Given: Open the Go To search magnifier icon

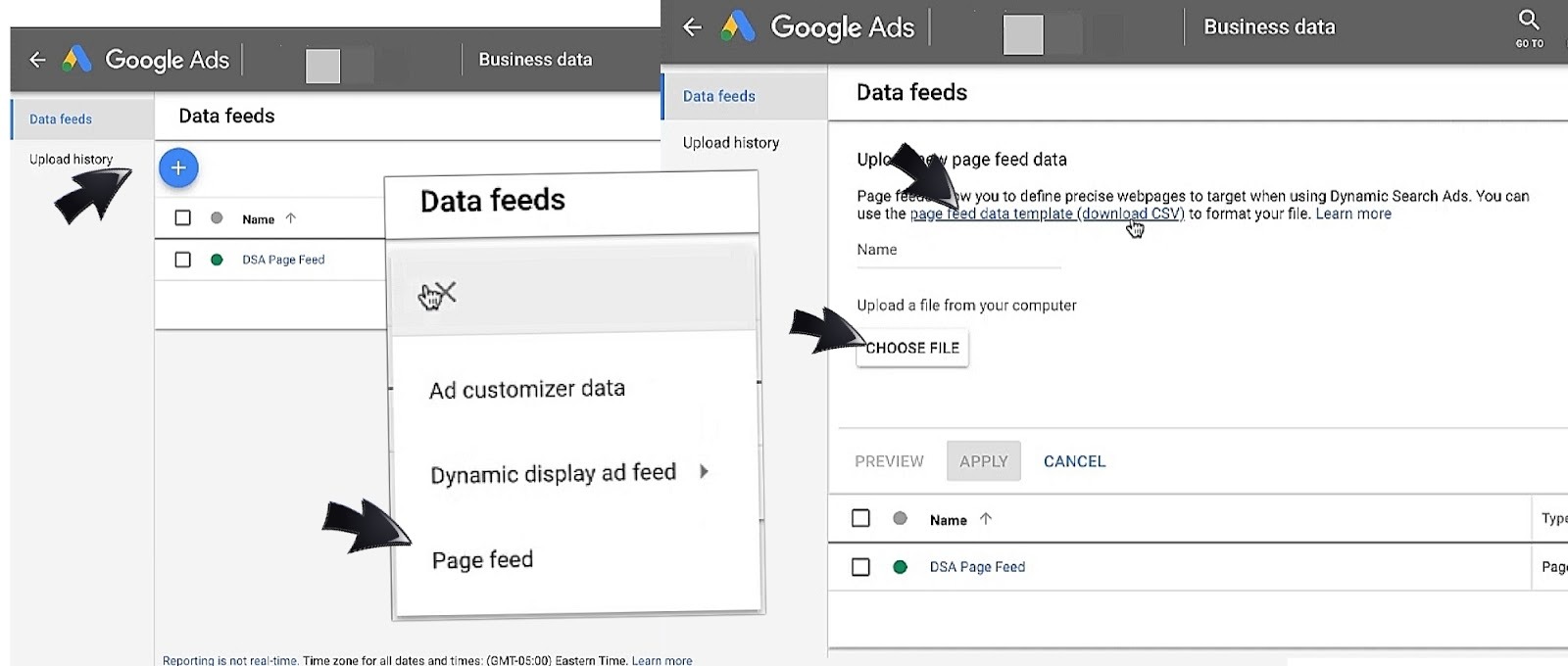Looking at the screenshot, I should click(1529, 21).
